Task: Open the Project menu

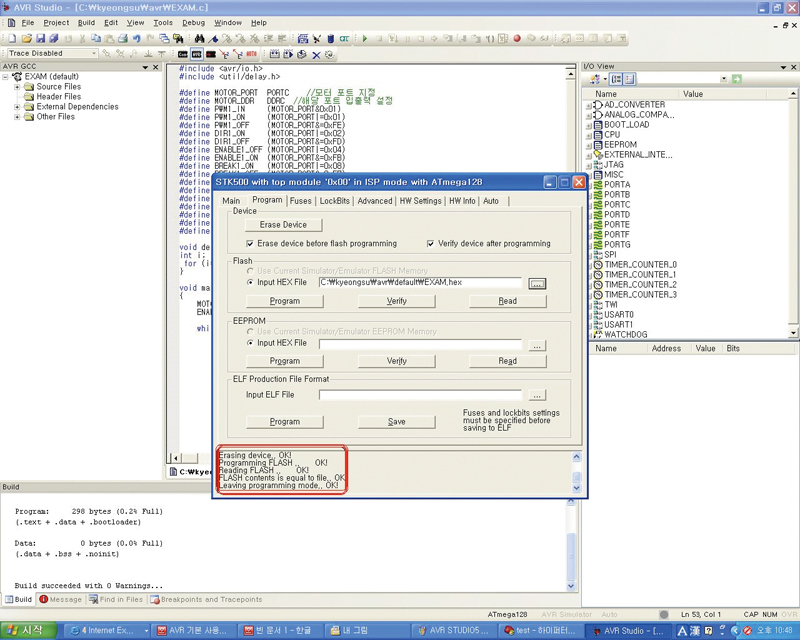Action: (56, 22)
